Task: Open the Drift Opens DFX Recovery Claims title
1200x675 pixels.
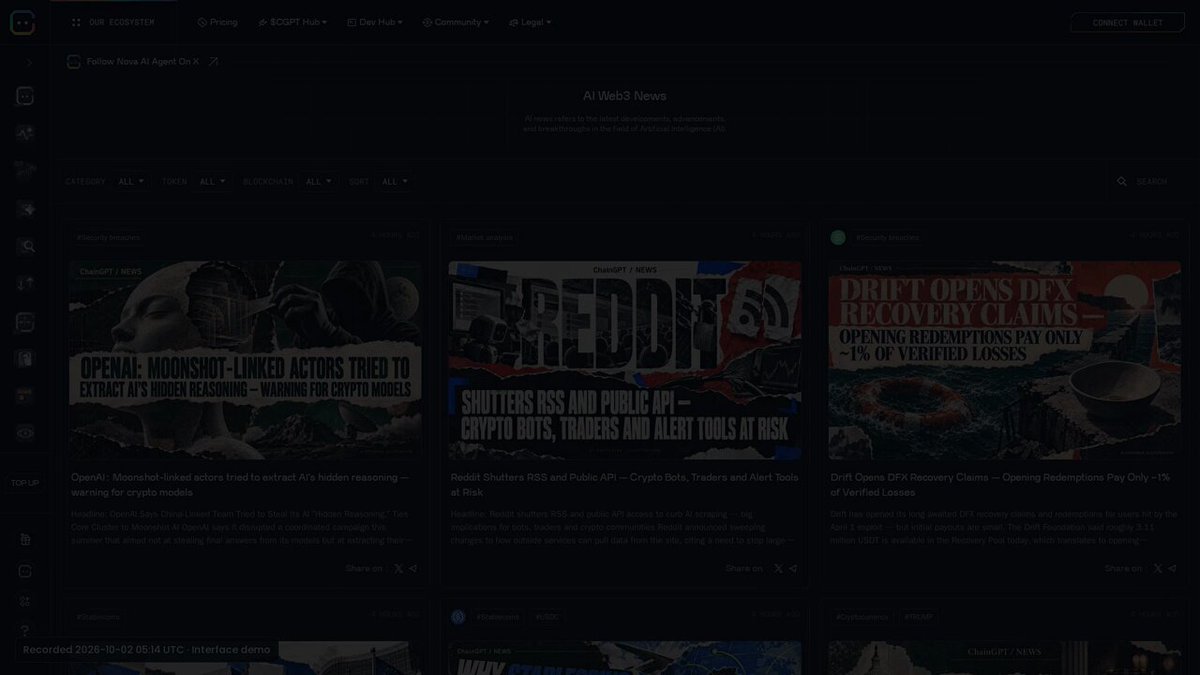Action: pyautogui.click(x=1000, y=485)
